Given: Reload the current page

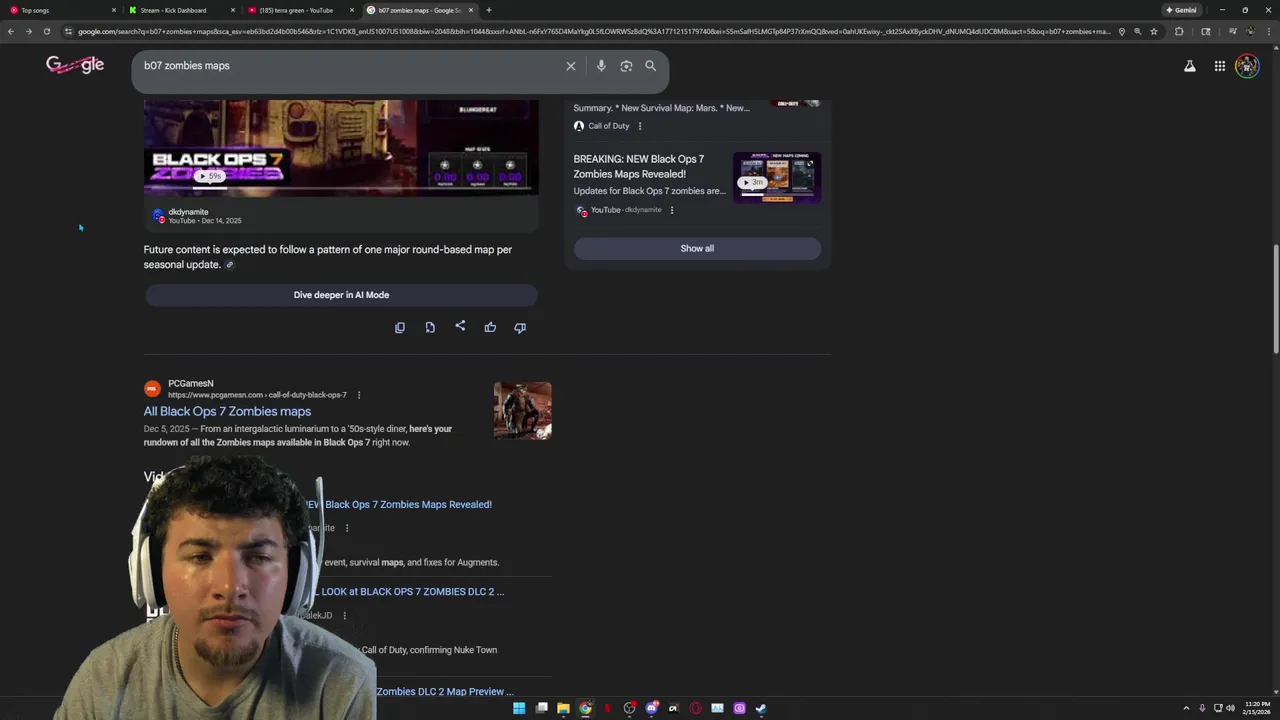Looking at the screenshot, I should (x=46, y=31).
